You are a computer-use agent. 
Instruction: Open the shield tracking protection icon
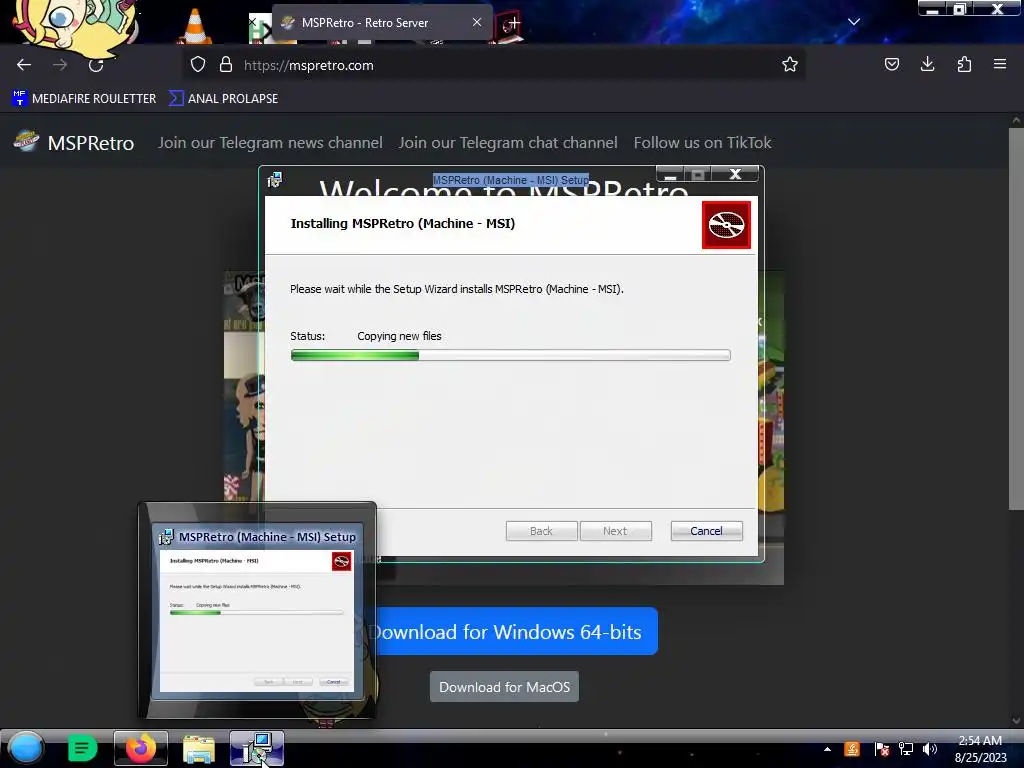click(x=198, y=65)
